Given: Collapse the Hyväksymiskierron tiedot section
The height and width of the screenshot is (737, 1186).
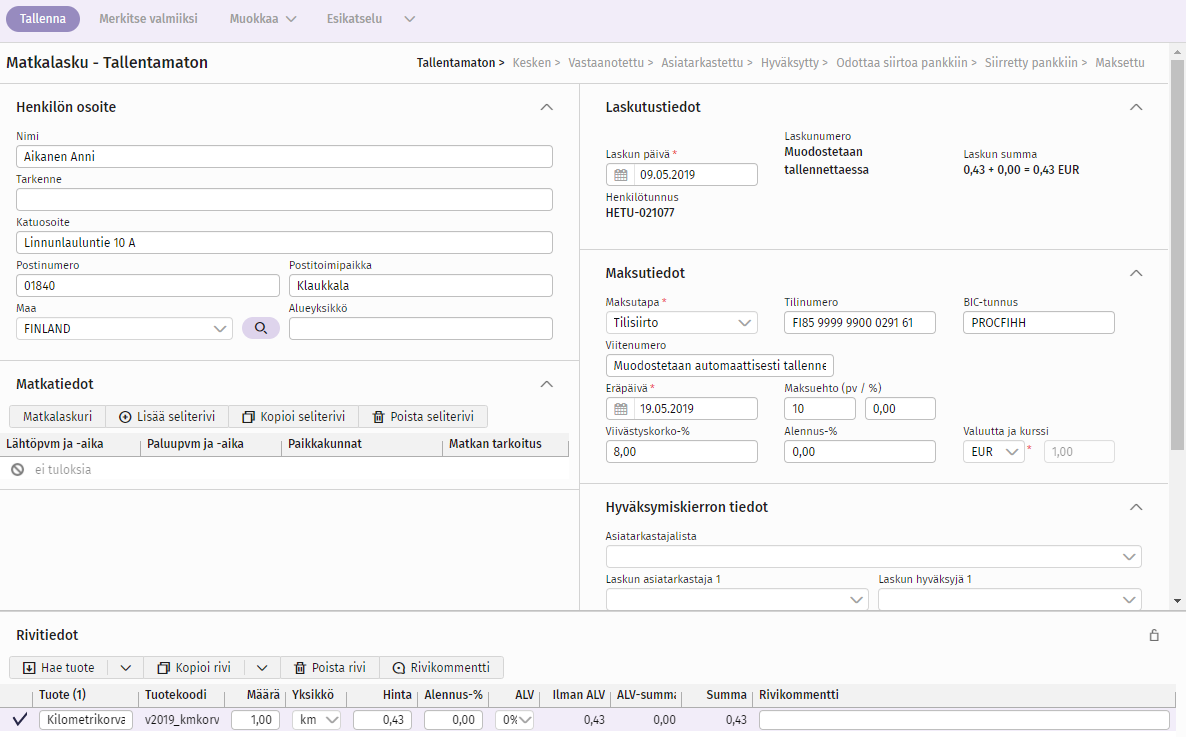Looking at the screenshot, I should tap(1136, 507).
